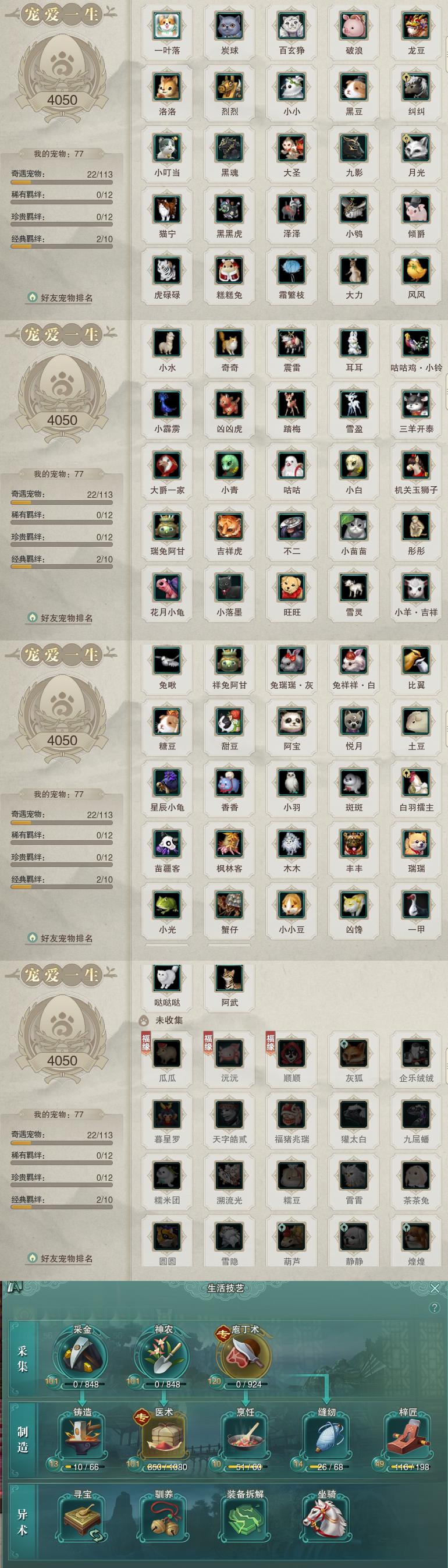Choose the 阿宝 panda pet icon

tap(291, 721)
